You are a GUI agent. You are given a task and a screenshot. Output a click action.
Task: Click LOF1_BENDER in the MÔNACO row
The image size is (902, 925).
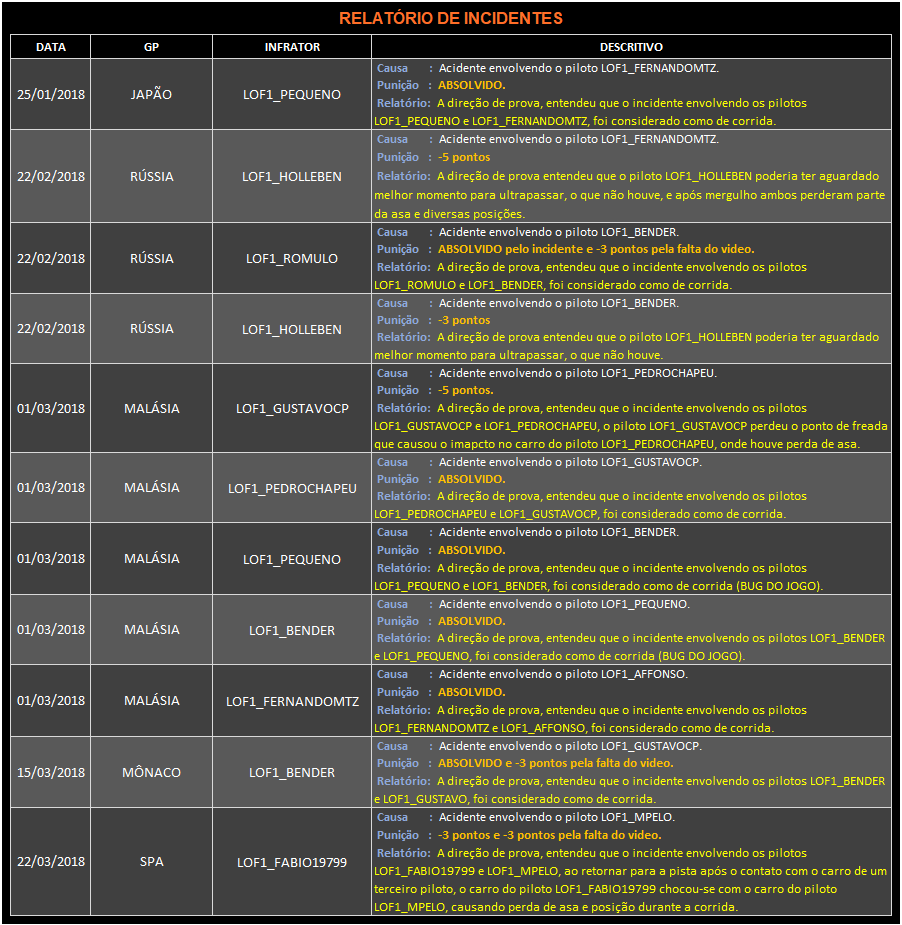click(292, 772)
